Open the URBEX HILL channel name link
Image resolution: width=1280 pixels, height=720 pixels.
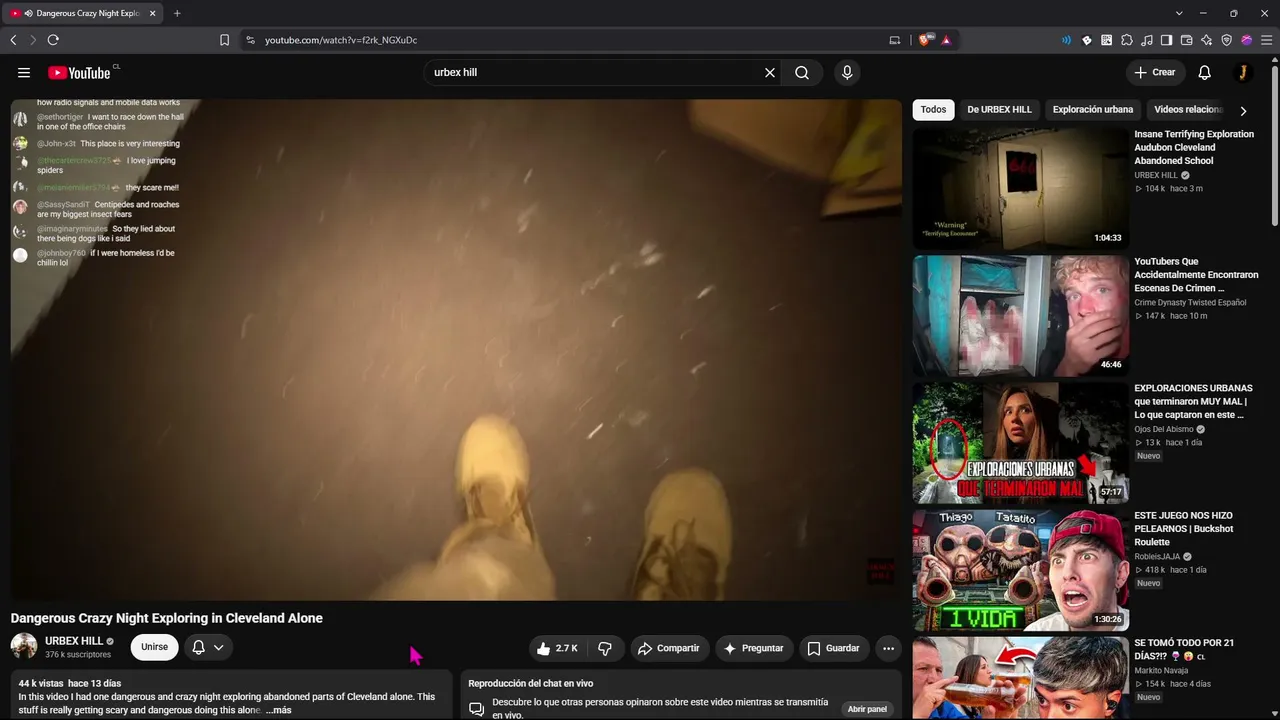pos(74,641)
